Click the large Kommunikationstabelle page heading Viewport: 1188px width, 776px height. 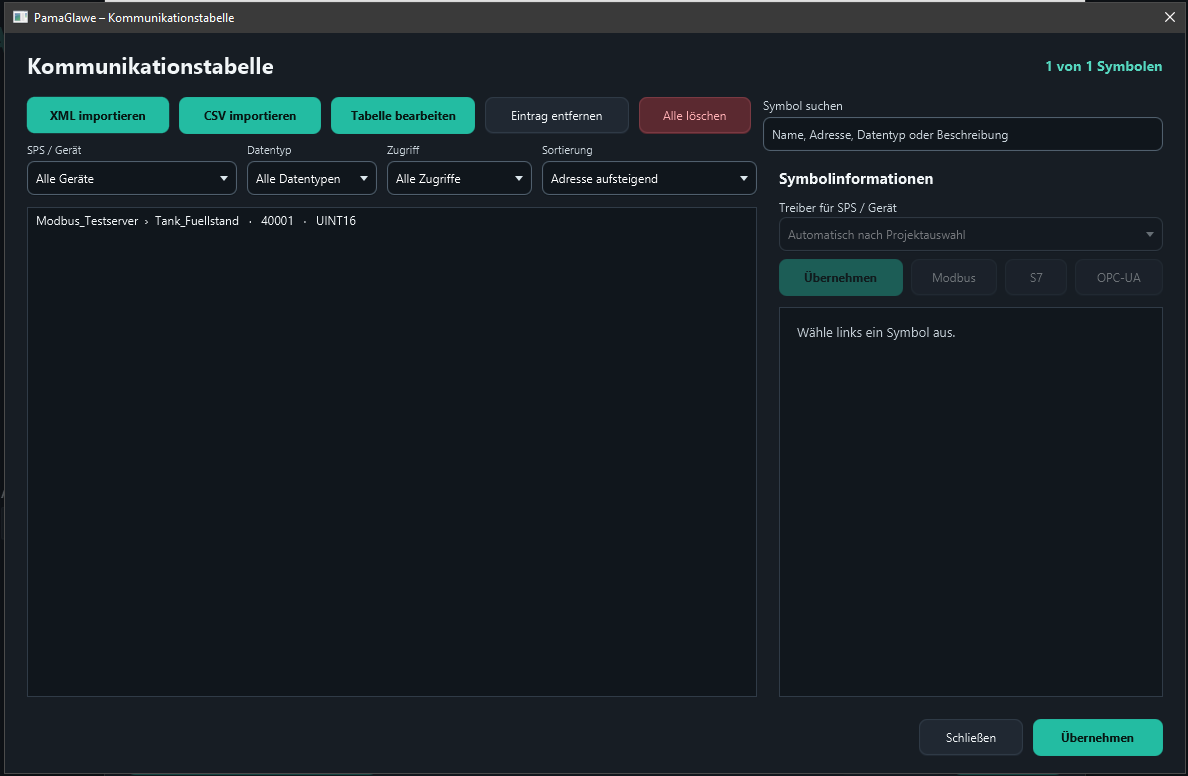(x=150, y=66)
